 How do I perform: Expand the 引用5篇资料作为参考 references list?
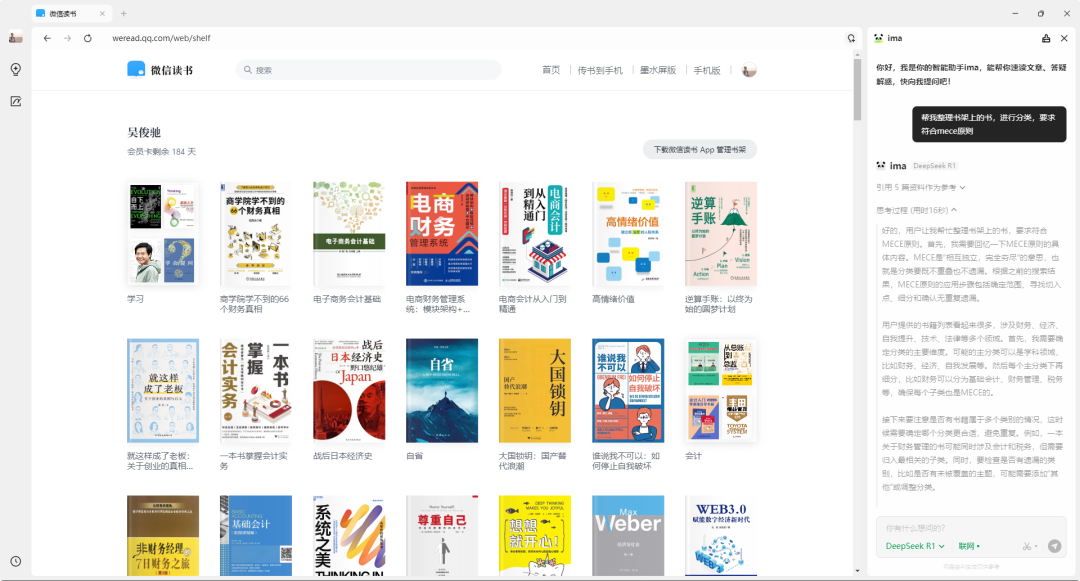click(x=920, y=187)
